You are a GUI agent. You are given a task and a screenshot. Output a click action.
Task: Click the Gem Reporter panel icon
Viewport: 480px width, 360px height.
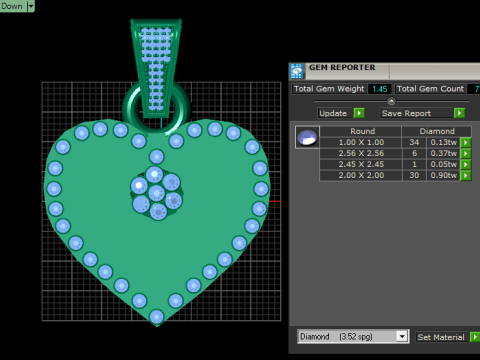point(296,71)
